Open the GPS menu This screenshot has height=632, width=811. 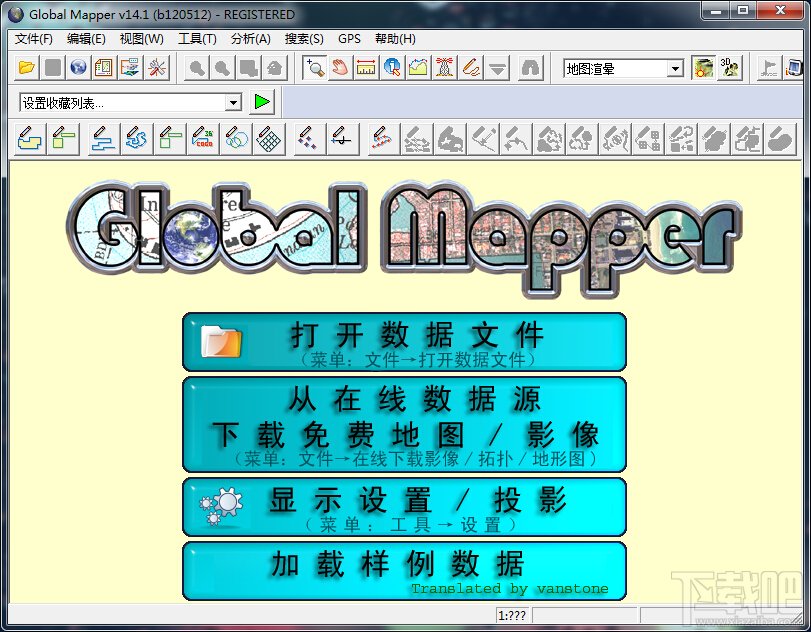click(349, 39)
